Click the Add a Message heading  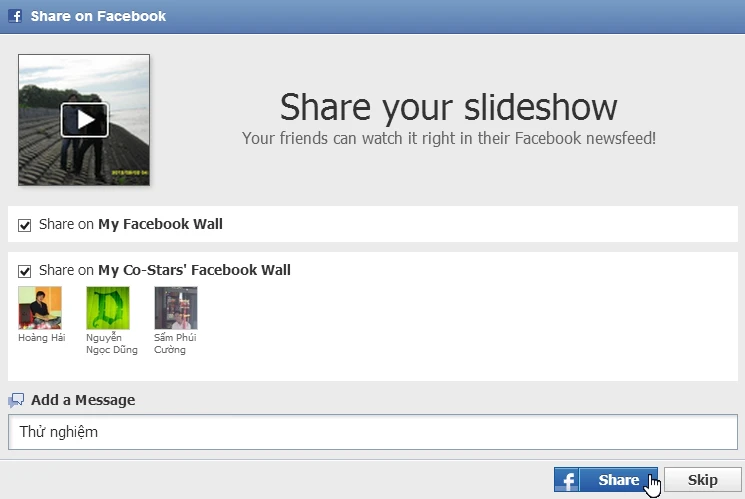[x=83, y=400]
